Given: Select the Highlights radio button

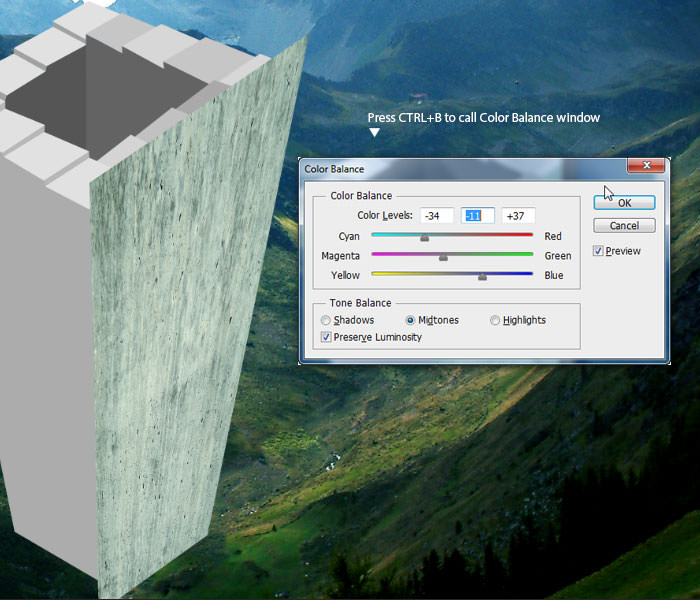Looking at the screenshot, I should click(x=495, y=320).
